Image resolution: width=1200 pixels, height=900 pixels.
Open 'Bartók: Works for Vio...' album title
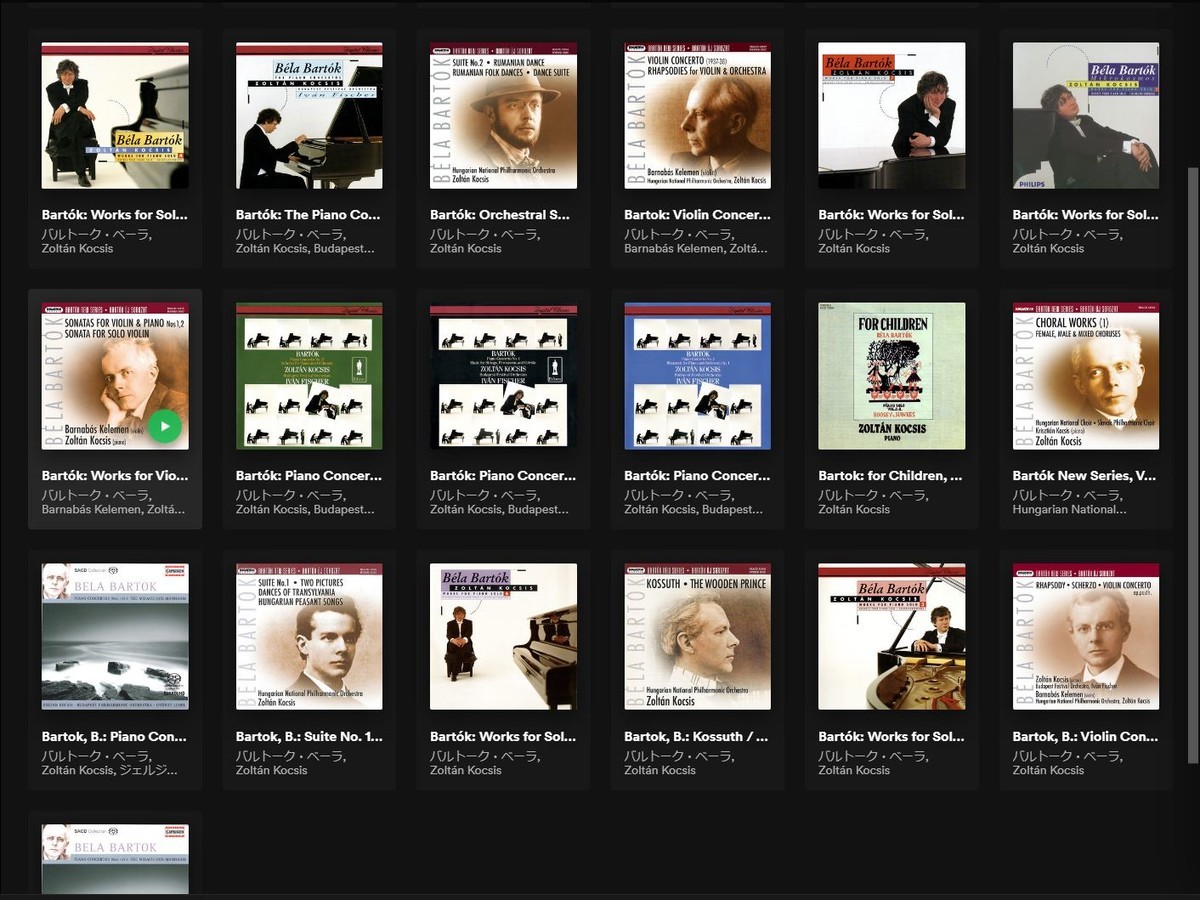tap(115, 475)
